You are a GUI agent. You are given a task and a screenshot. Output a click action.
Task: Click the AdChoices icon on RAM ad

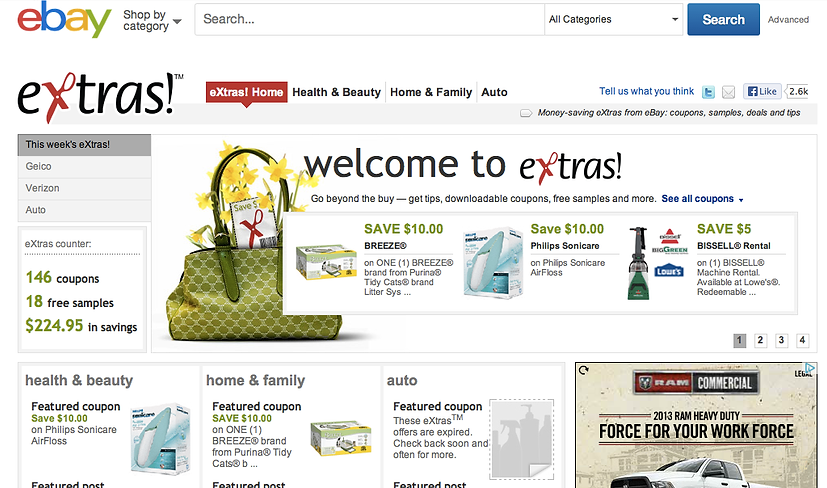click(x=810, y=368)
